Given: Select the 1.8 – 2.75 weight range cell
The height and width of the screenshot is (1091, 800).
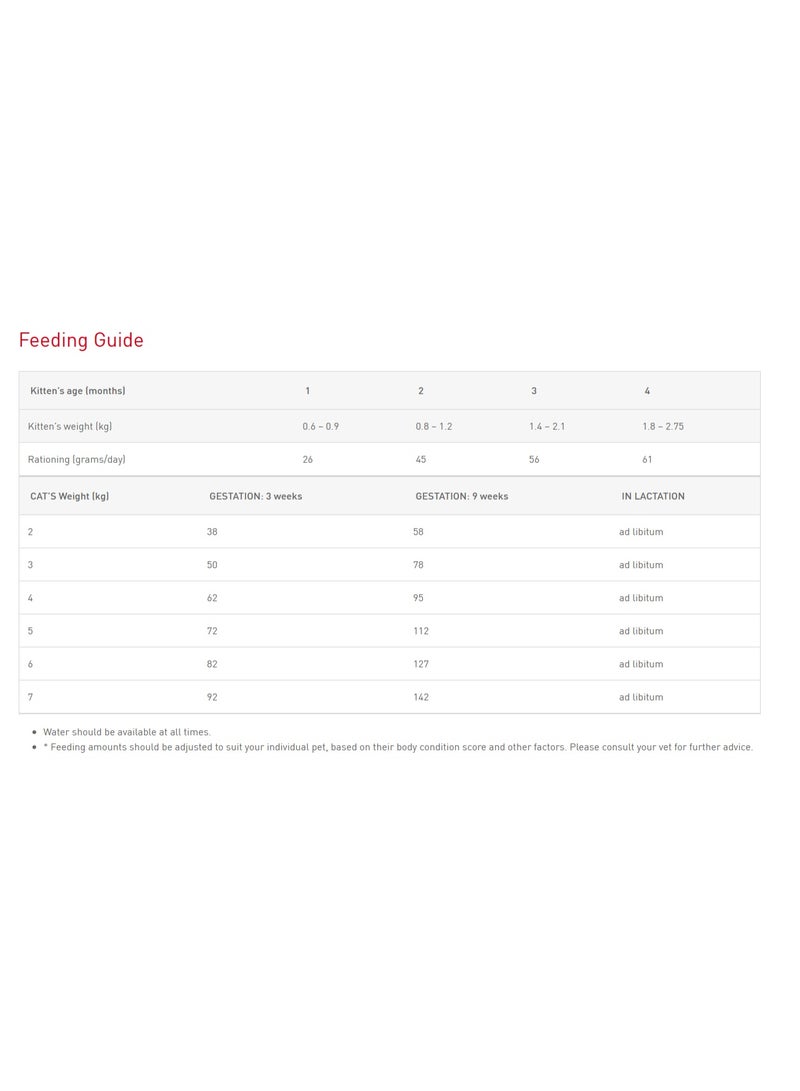Looking at the screenshot, I should pyautogui.click(x=663, y=426).
